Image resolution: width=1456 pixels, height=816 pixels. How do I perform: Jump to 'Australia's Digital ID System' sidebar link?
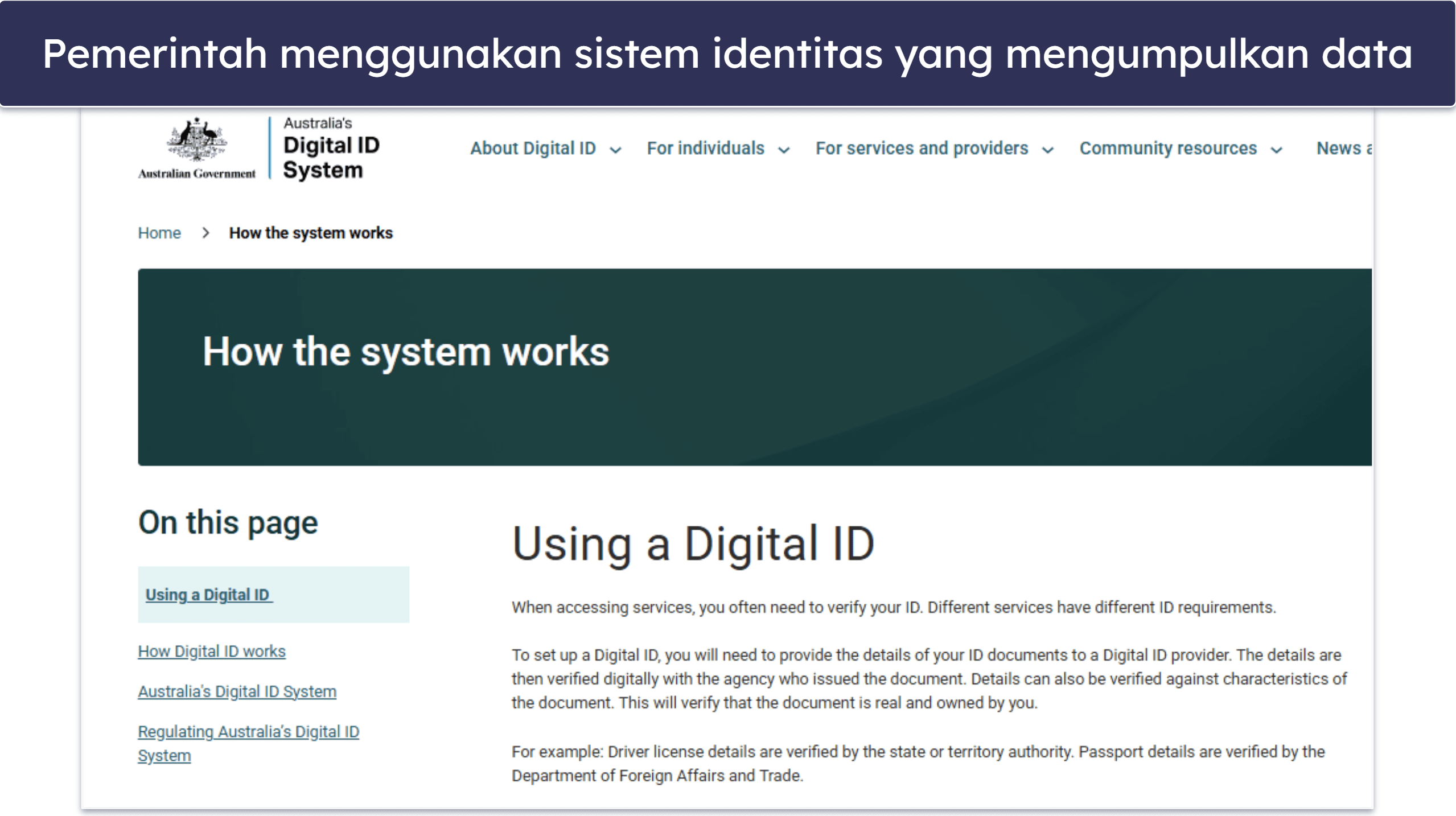237,692
